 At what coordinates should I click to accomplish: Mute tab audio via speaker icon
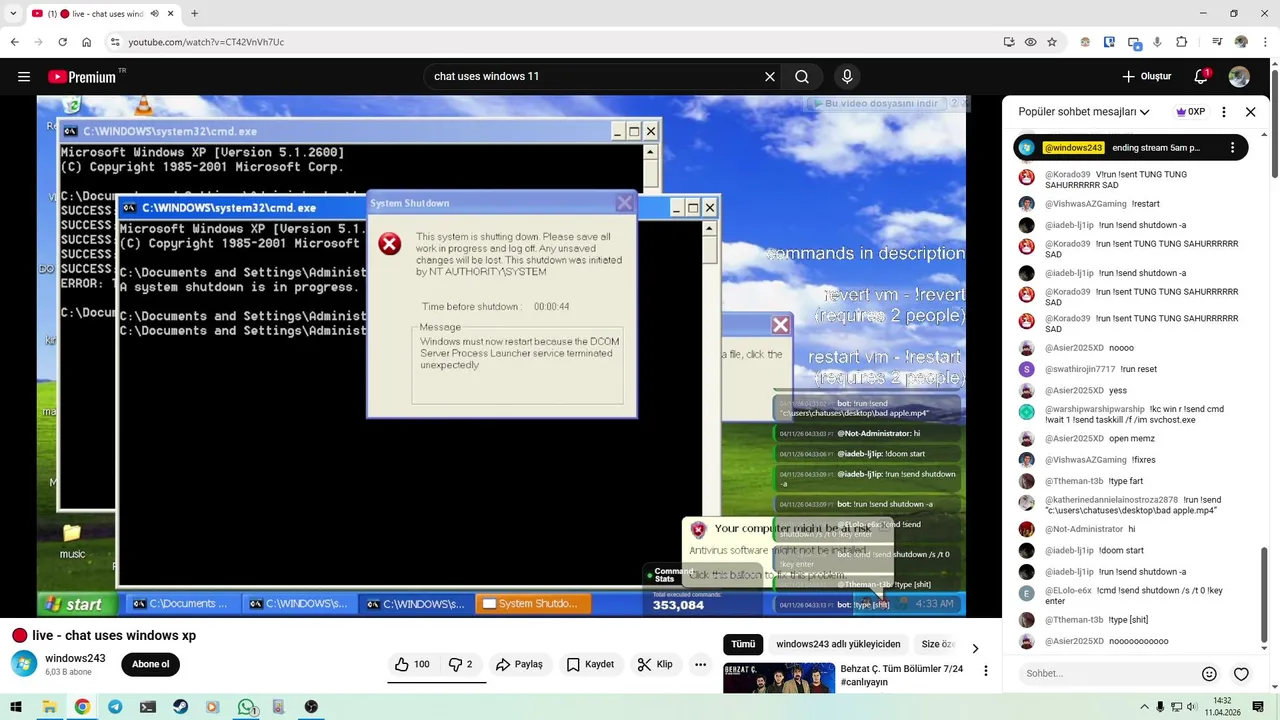[x=154, y=14]
